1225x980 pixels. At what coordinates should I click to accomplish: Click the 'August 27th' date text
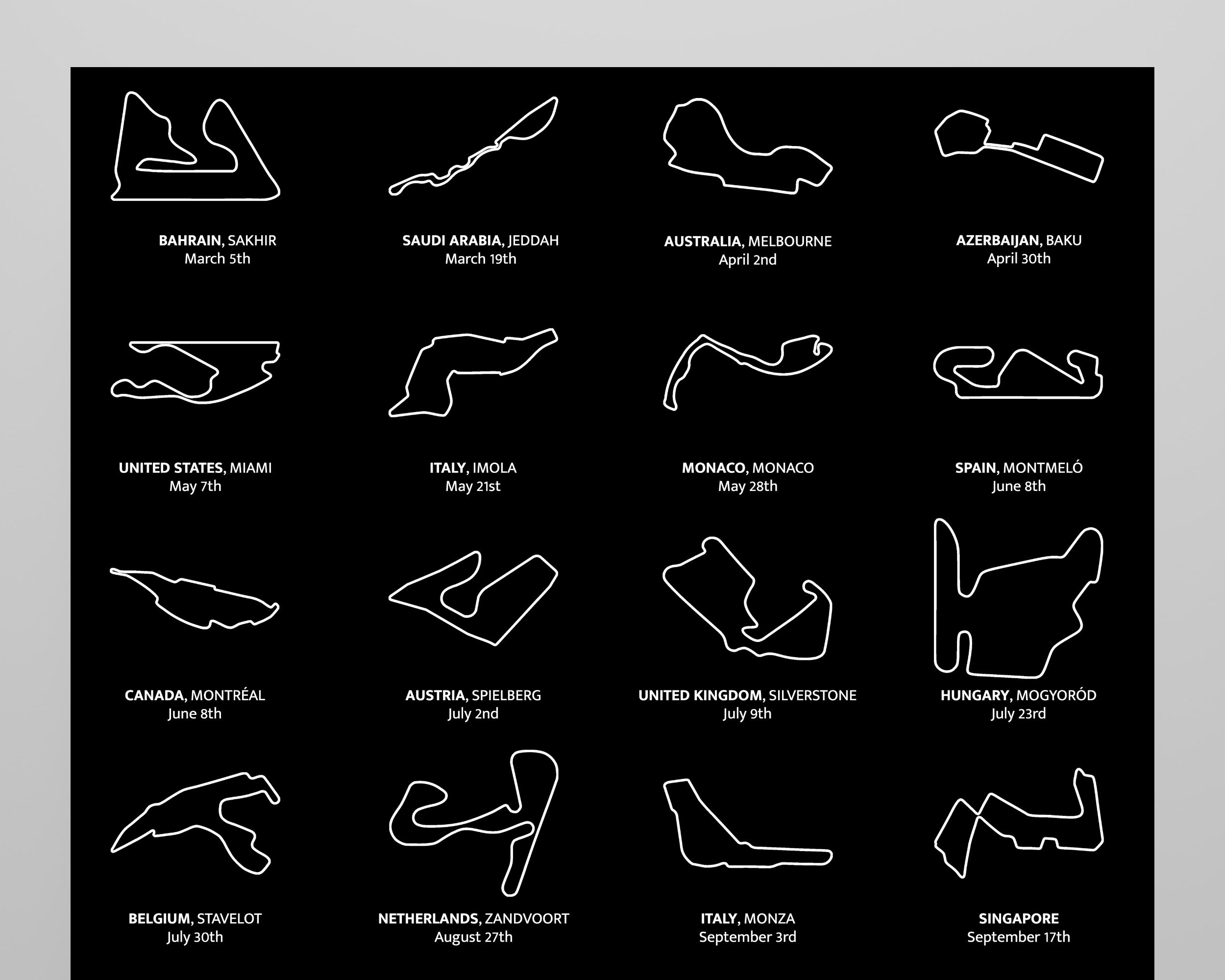point(473,937)
